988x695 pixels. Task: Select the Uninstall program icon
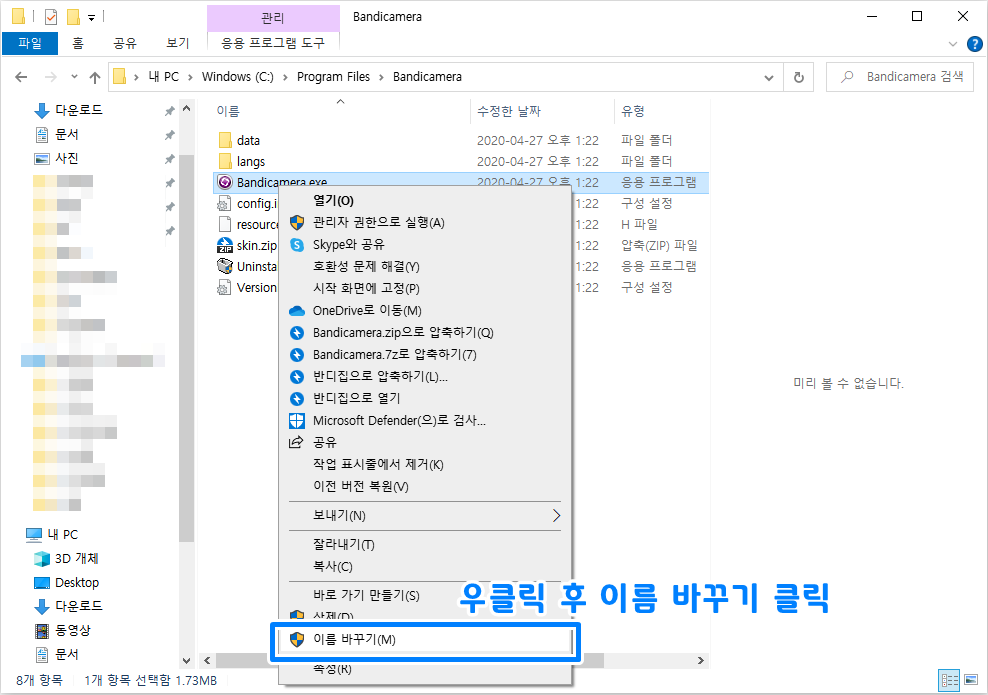[x=225, y=266]
